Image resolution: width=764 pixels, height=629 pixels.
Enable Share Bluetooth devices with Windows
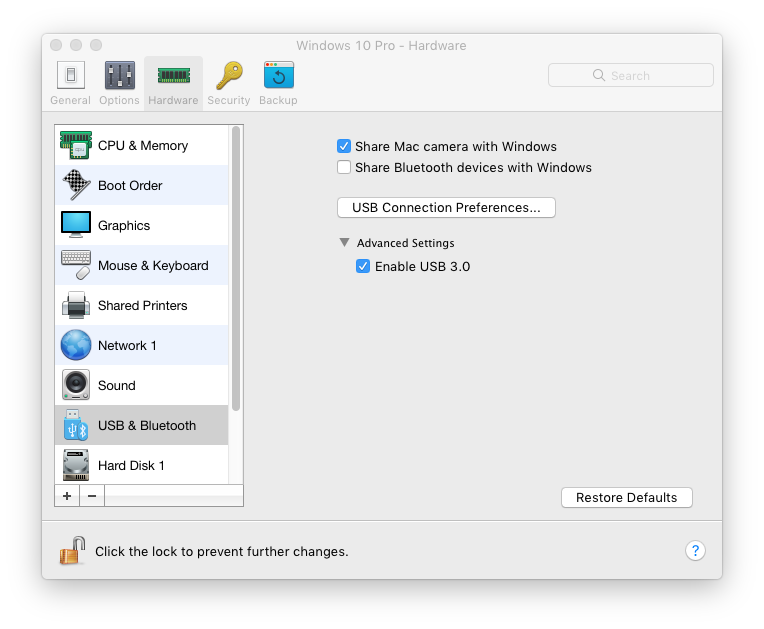pos(344,167)
